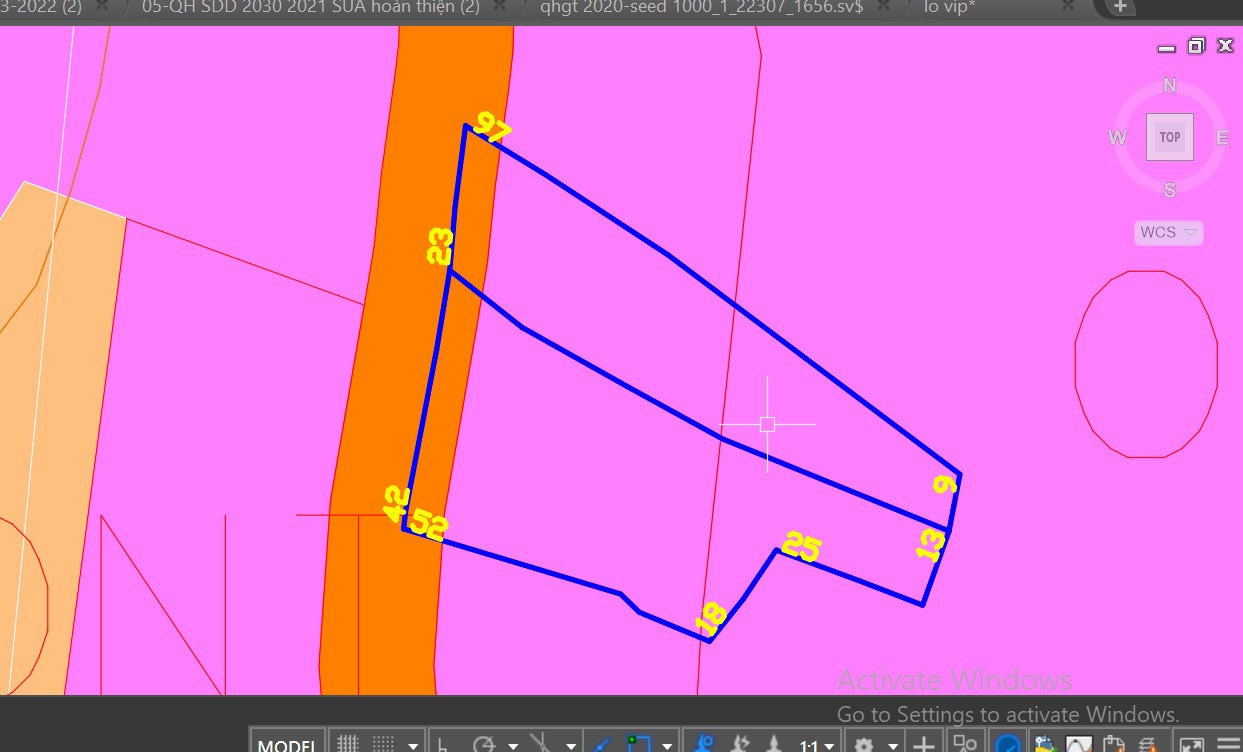Screen dimensions: 1243x752
Task: Click the polar tracking icon
Action: click(x=484, y=745)
